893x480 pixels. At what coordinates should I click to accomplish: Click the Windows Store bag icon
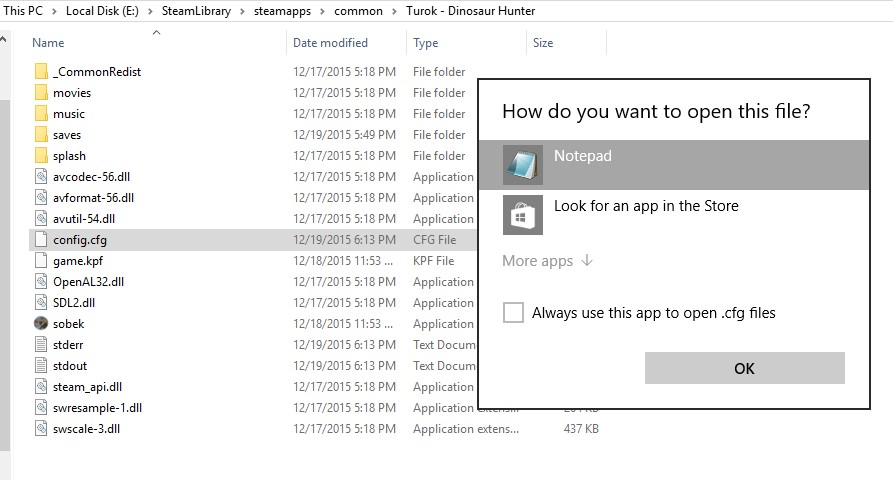(x=523, y=214)
